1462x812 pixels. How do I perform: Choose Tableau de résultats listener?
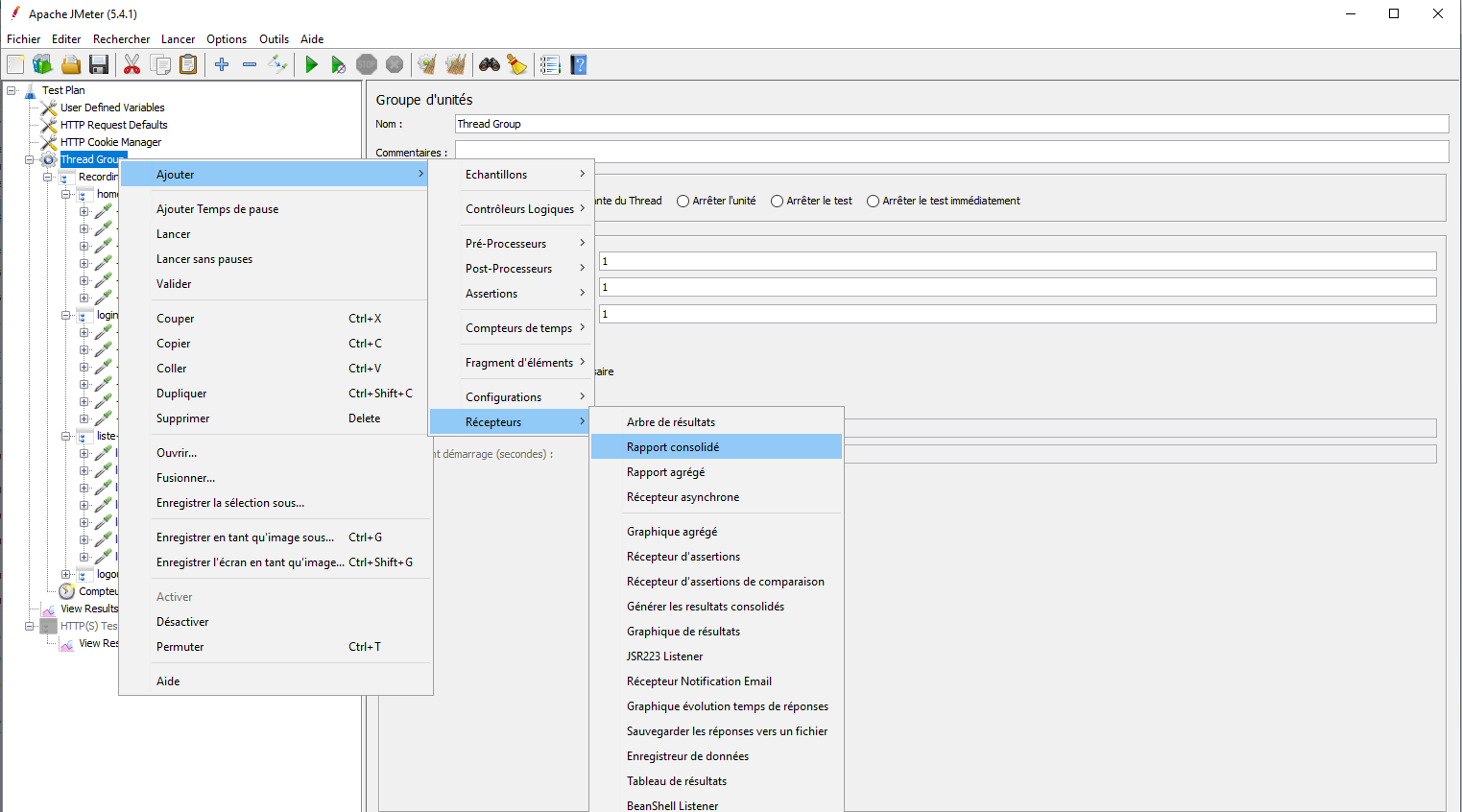(x=716, y=781)
